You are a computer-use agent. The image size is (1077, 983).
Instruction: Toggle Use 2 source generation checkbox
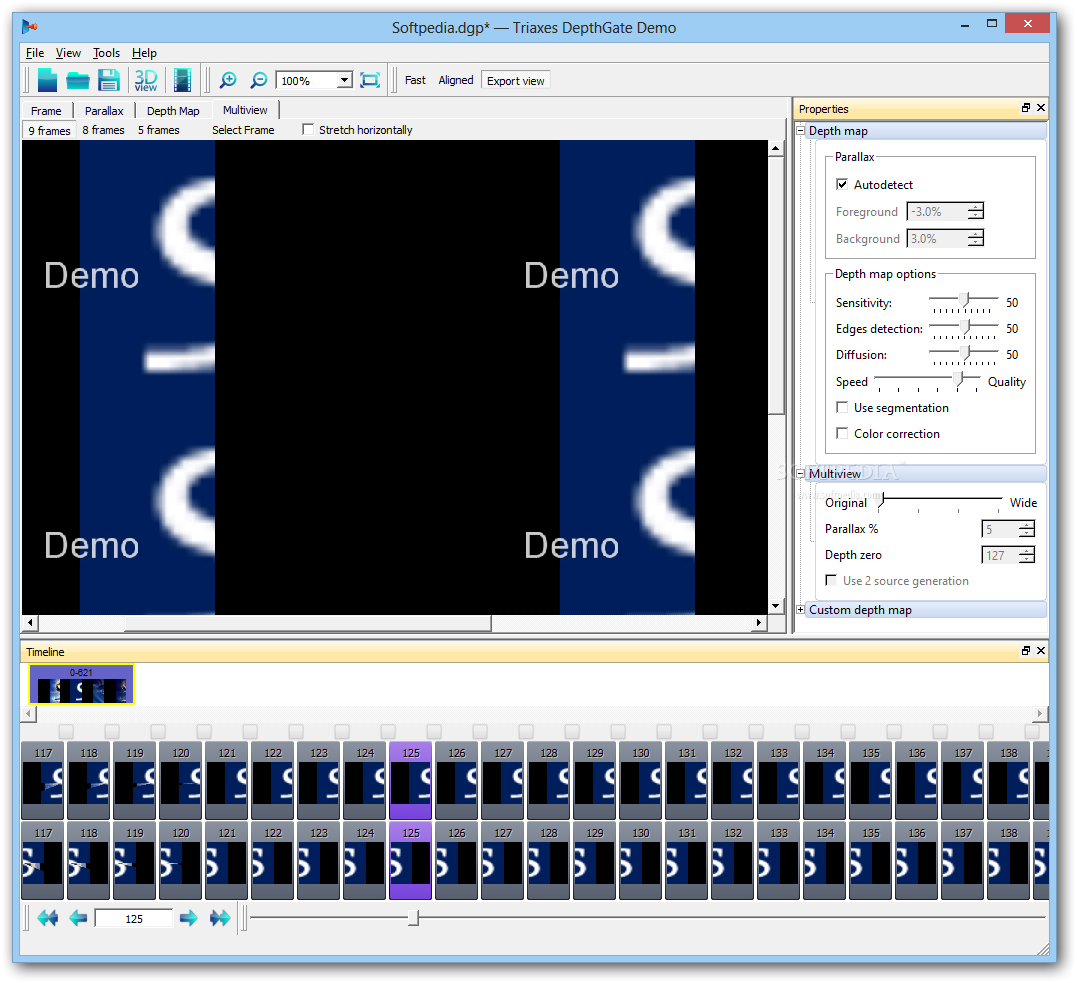tap(831, 580)
